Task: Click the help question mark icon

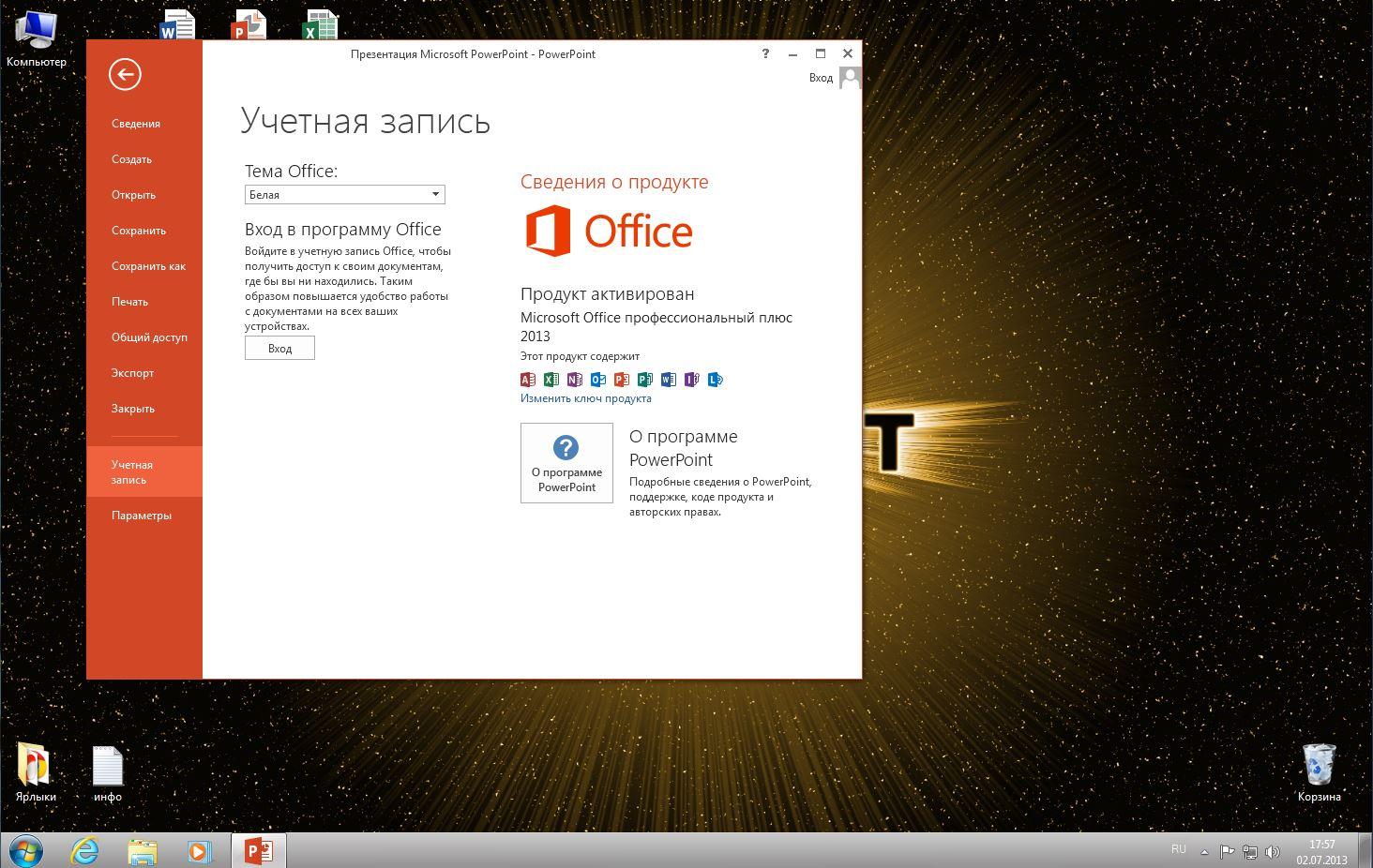Action: pyautogui.click(x=765, y=53)
